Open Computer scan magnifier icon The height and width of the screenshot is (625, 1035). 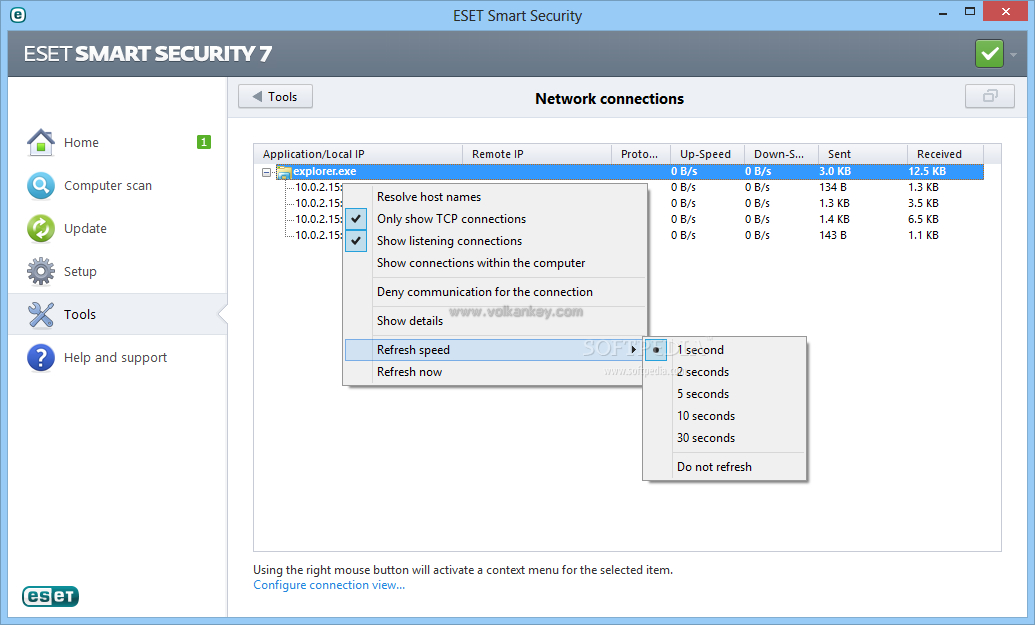[41, 186]
